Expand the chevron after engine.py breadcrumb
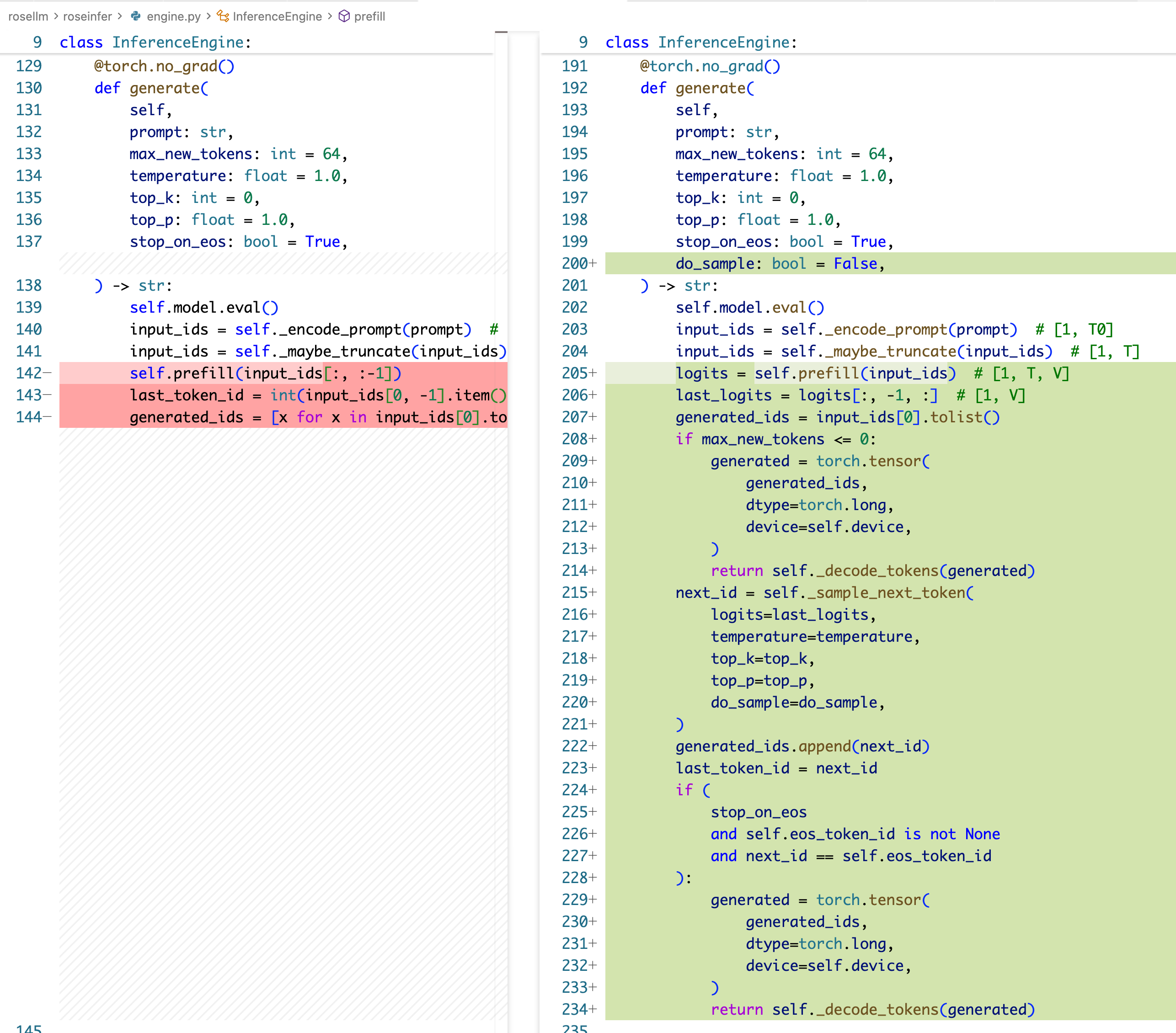The height and width of the screenshot is (1033, 1176). 208,16
